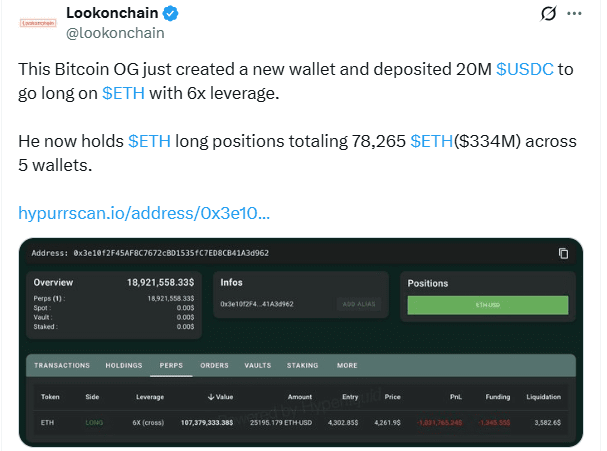The width and height of the screenshot is (607, 451).
Task: Click the $USDC cashtag link
Action: (525, 69)
